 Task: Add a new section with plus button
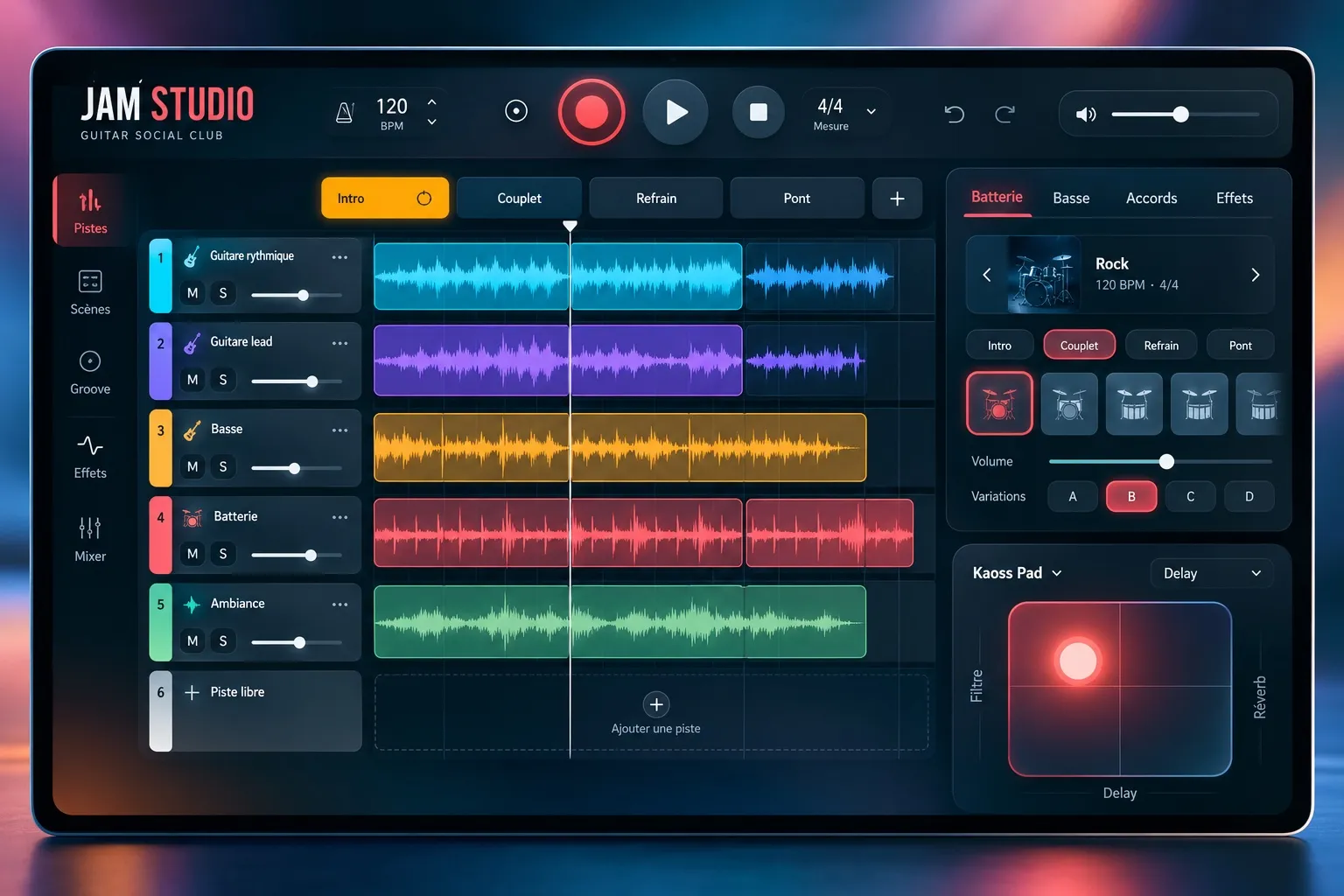coord(897,199)
